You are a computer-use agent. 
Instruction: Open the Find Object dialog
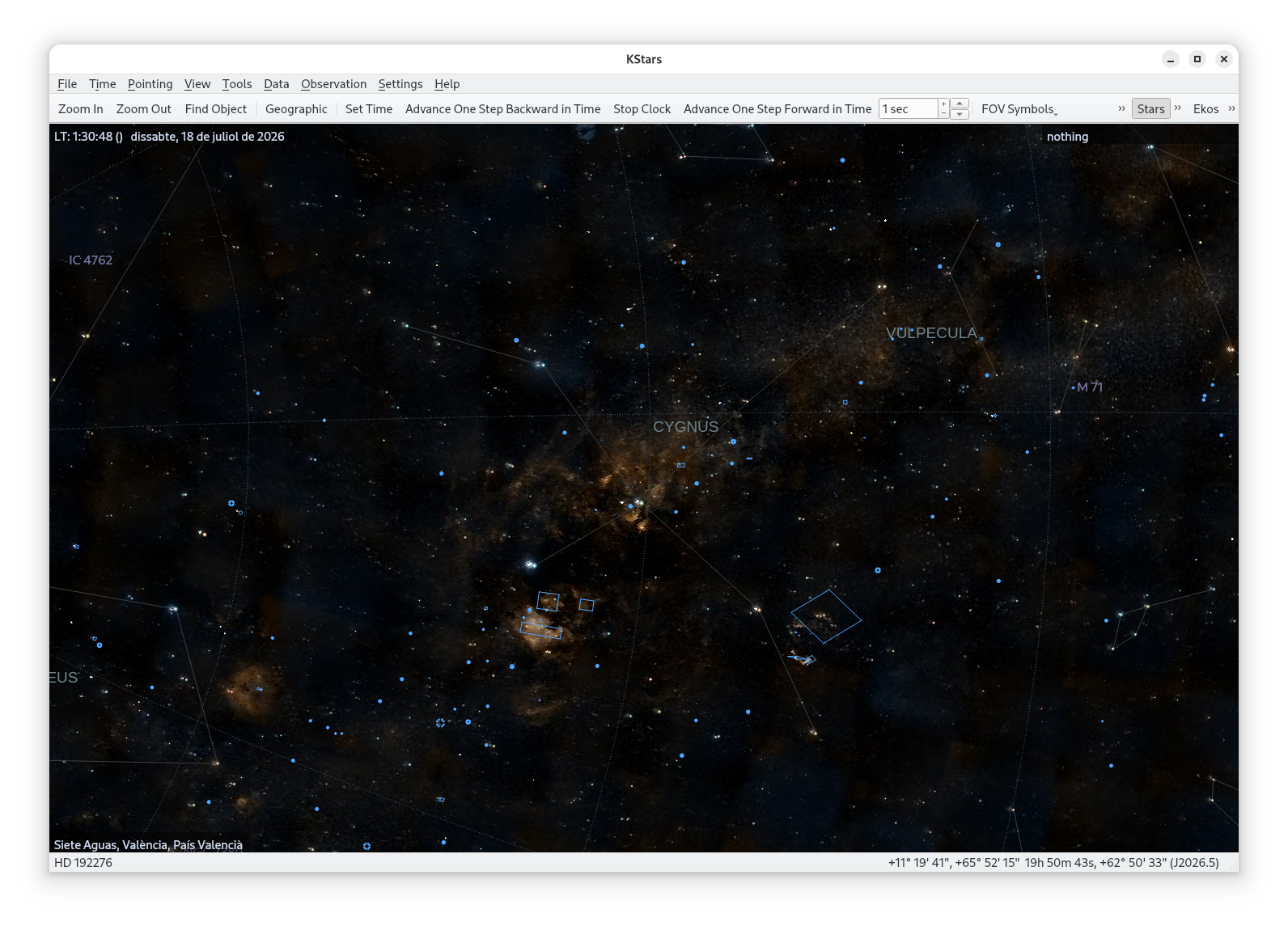click(x=216, y=109)
